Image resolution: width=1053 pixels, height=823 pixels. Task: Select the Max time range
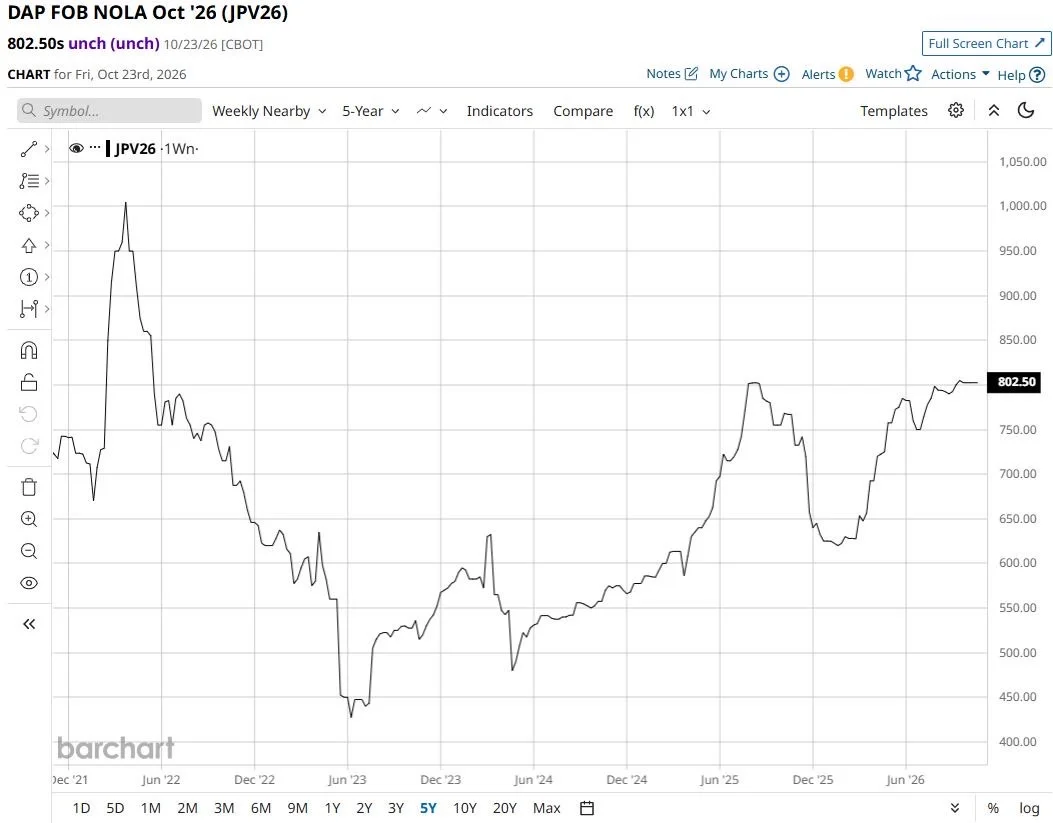click(547, 808)
